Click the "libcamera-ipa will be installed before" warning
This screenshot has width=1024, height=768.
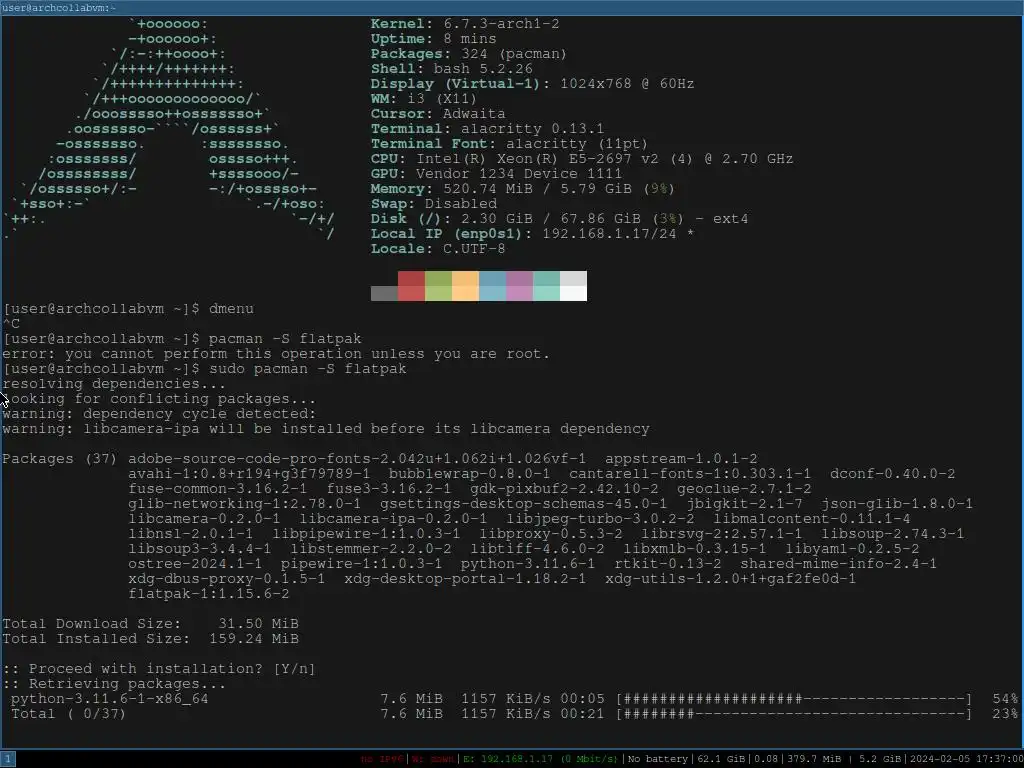tap(326, 429)
